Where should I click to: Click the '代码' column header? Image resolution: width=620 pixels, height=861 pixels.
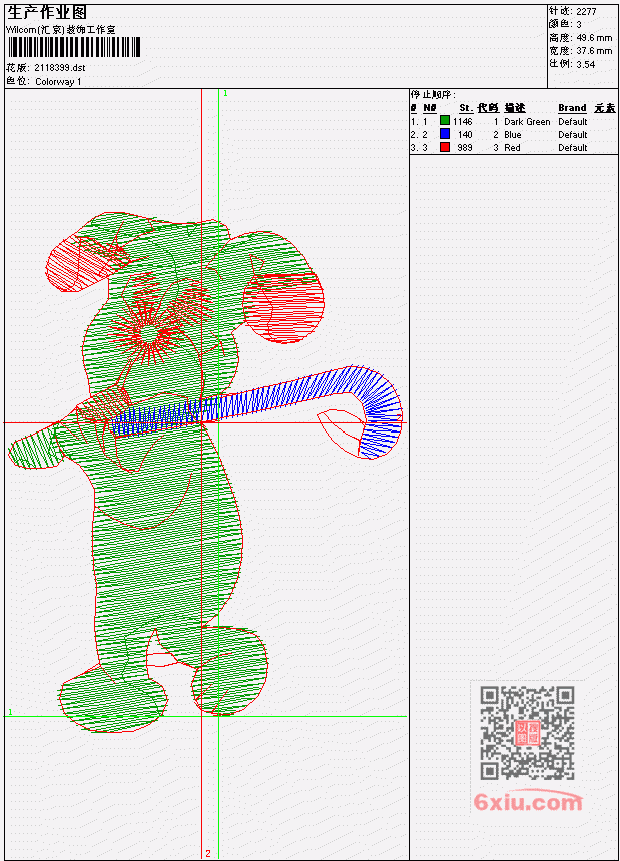pyautogui.click(x=488, y=108)
